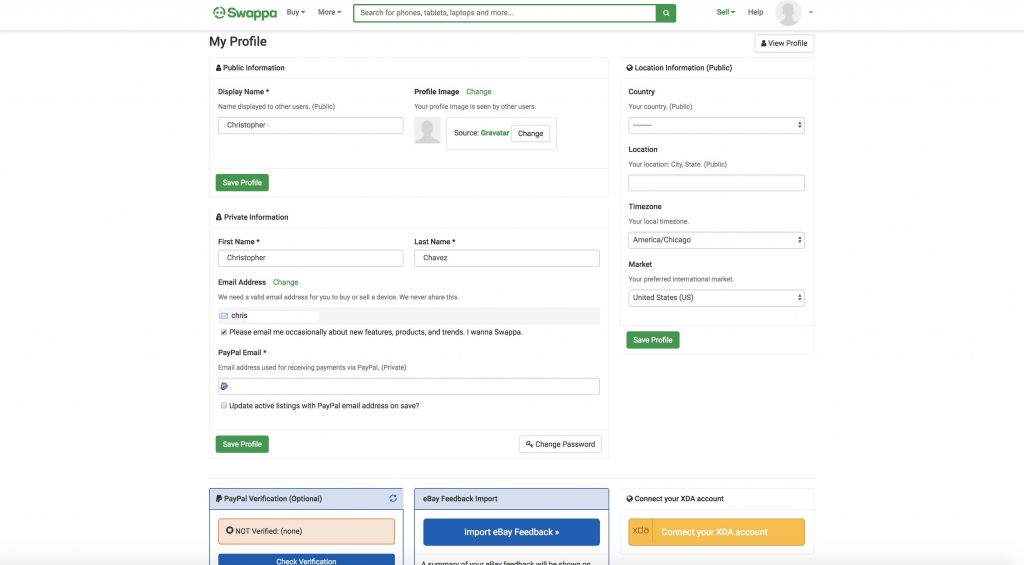Refresh PayPal Verification status icon

[393, 498]
